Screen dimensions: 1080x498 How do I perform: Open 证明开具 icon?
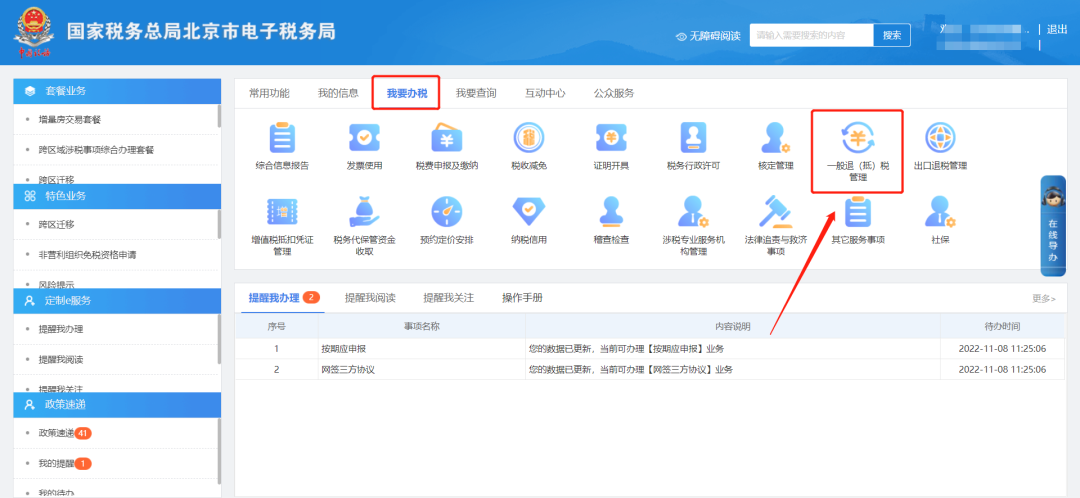point(611,138)
